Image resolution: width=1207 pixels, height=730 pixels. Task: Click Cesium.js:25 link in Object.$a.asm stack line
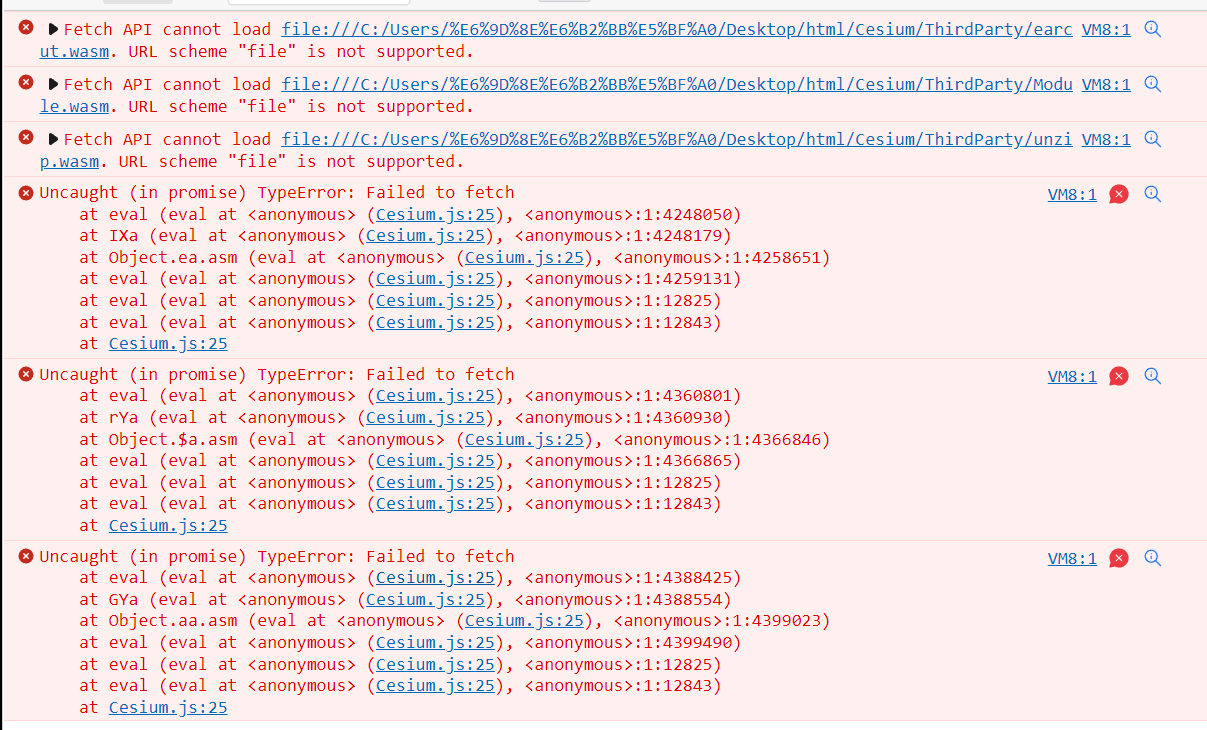(x=524, y=440)
